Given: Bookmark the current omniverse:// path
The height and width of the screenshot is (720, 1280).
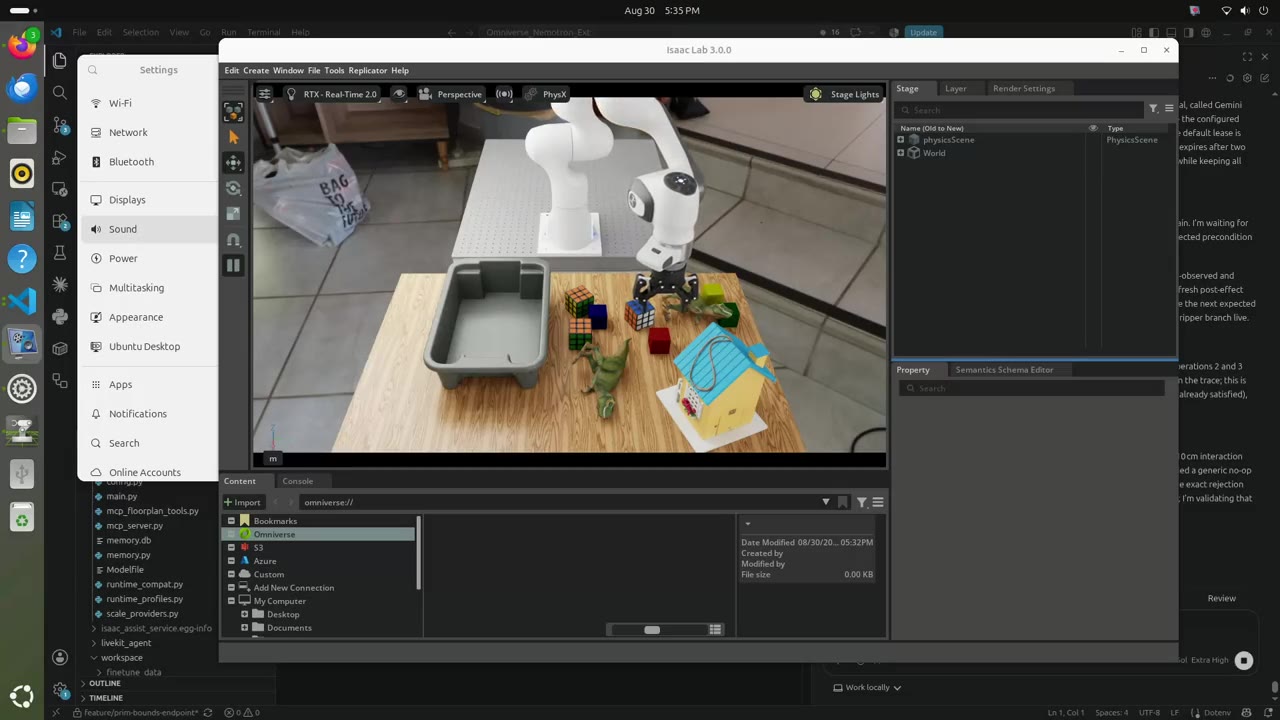Looking at the screenshot, I should point(843,502).
